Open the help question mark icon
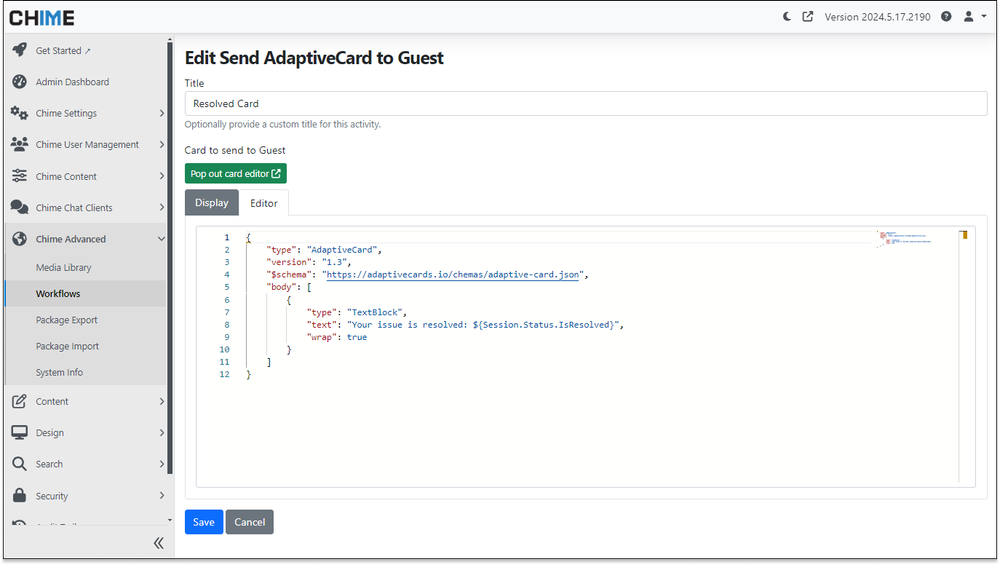The height and width of the screenshot is (565, 1000). click(946, 17)
